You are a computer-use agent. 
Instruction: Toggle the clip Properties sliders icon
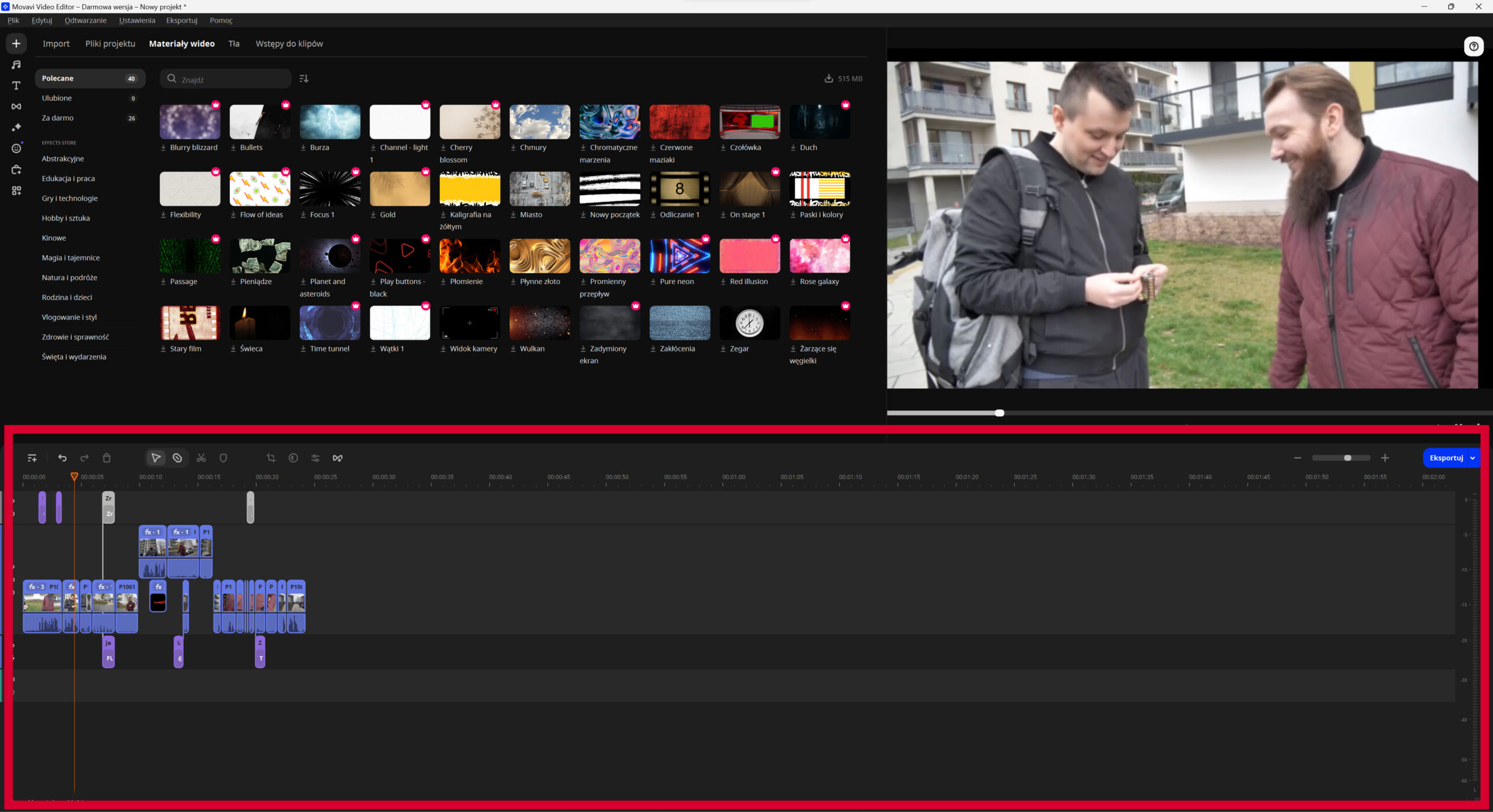point(316,458)
